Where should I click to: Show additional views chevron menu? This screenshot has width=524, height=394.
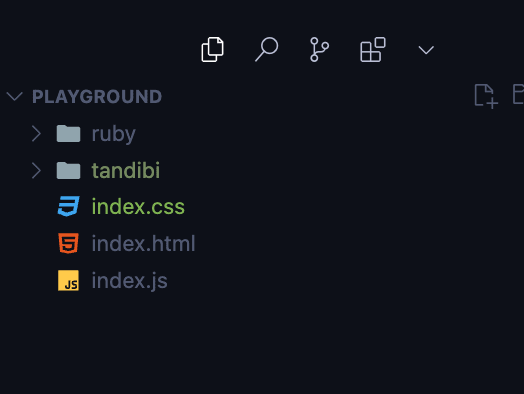tap(426, 50)
